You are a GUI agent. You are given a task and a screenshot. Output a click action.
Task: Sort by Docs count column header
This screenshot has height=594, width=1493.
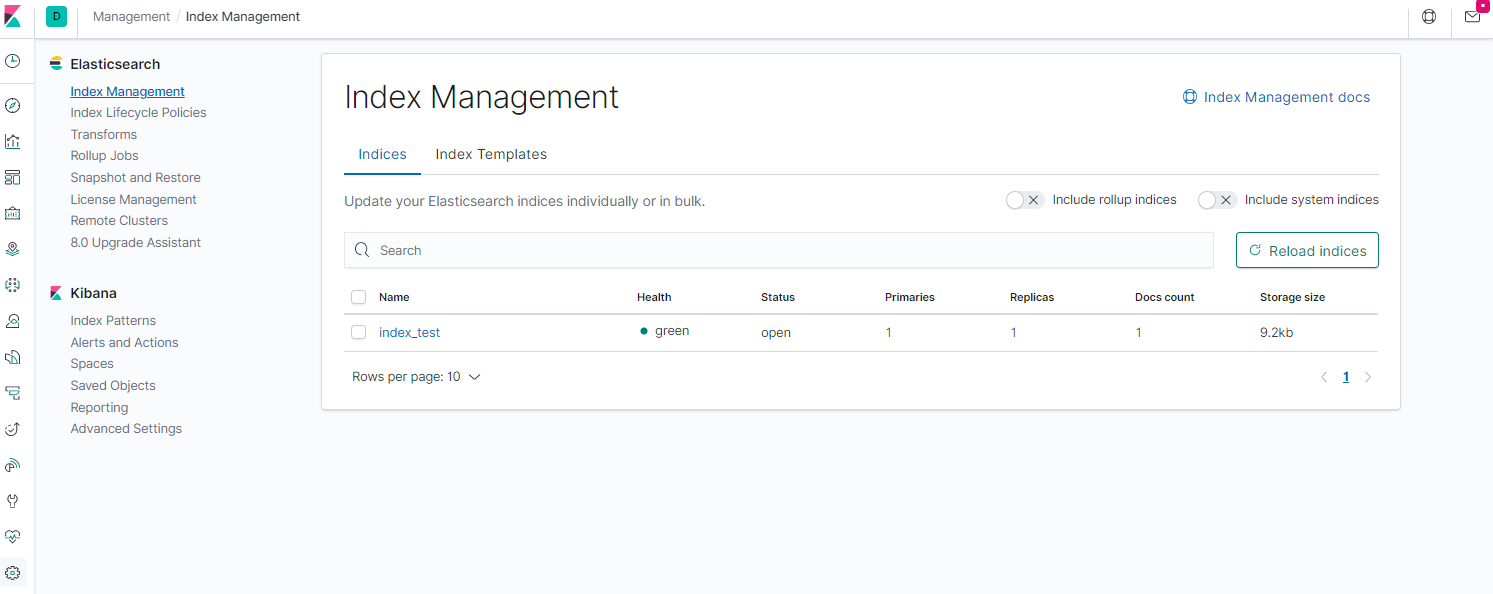click(1165, 297)
